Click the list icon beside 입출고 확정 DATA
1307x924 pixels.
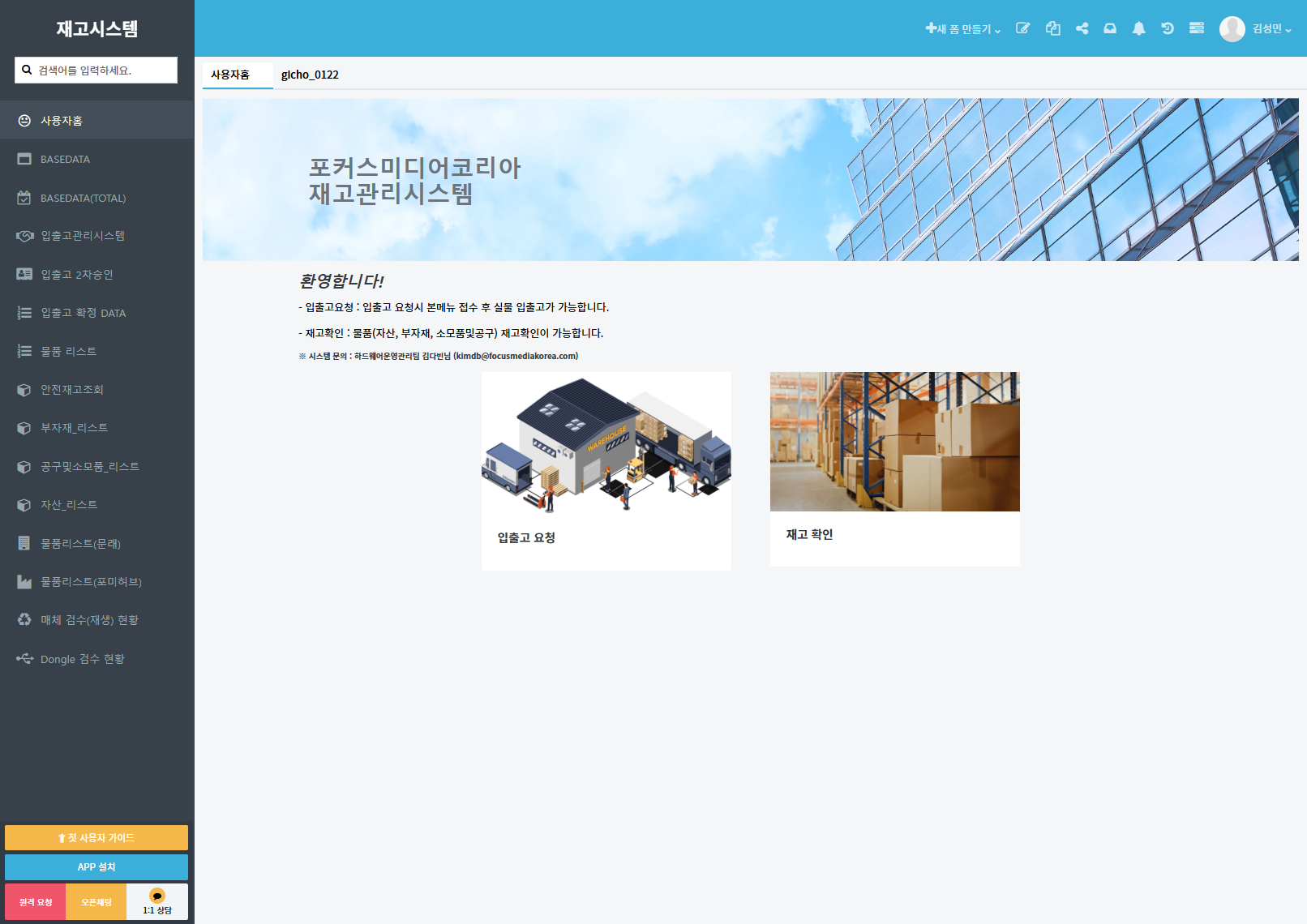[24, 313]
